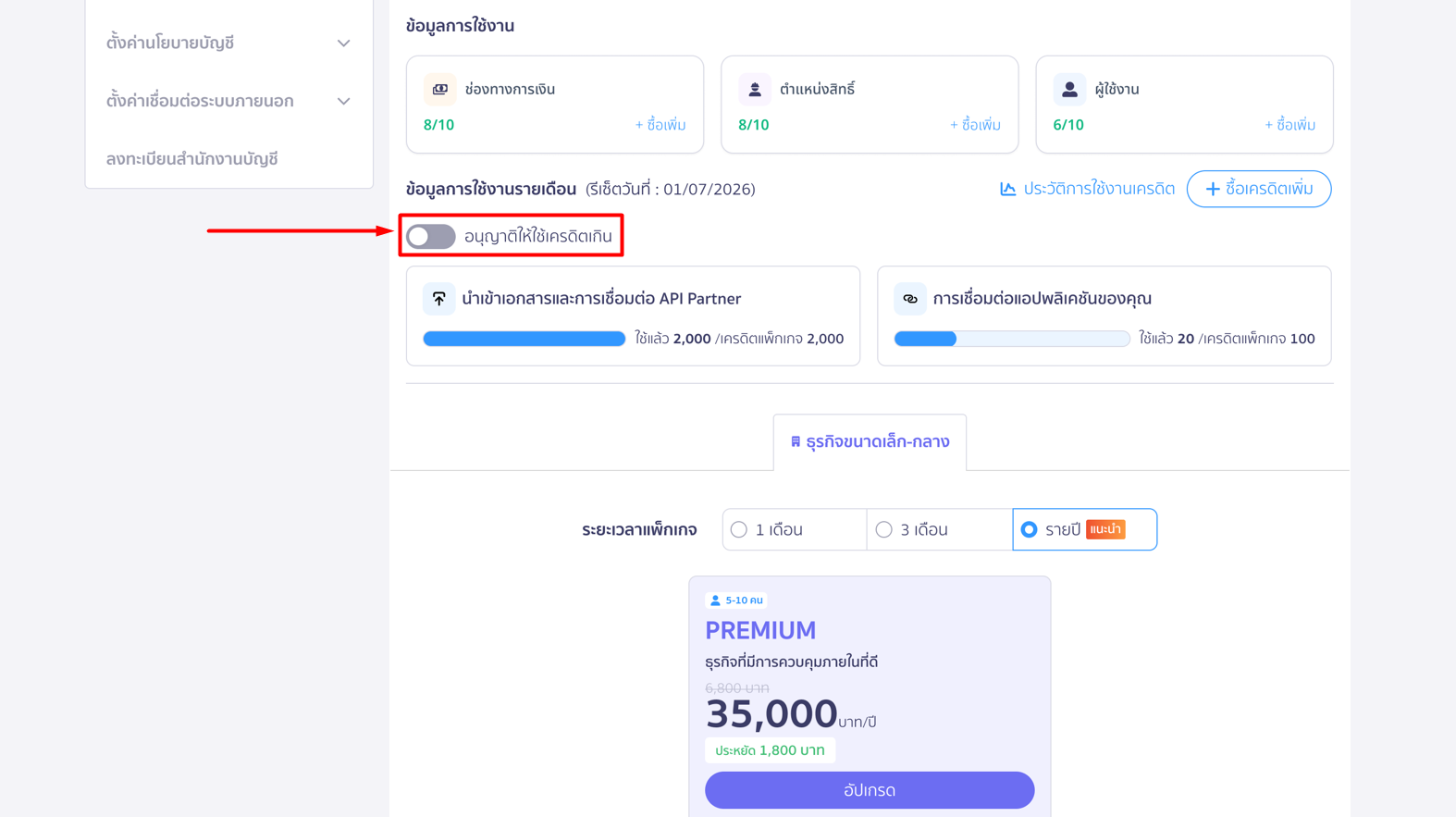Click the ตำแหน่งสิทธิ์ person icon
The height and width of the screenshot is (817, 1456).
[x=755, y=90]
